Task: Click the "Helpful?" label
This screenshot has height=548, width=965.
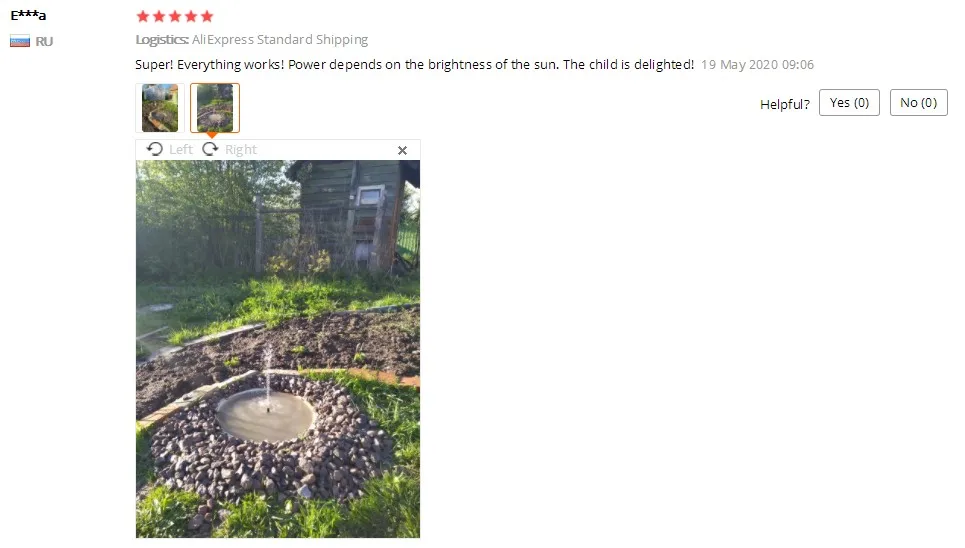Action: 785,104
